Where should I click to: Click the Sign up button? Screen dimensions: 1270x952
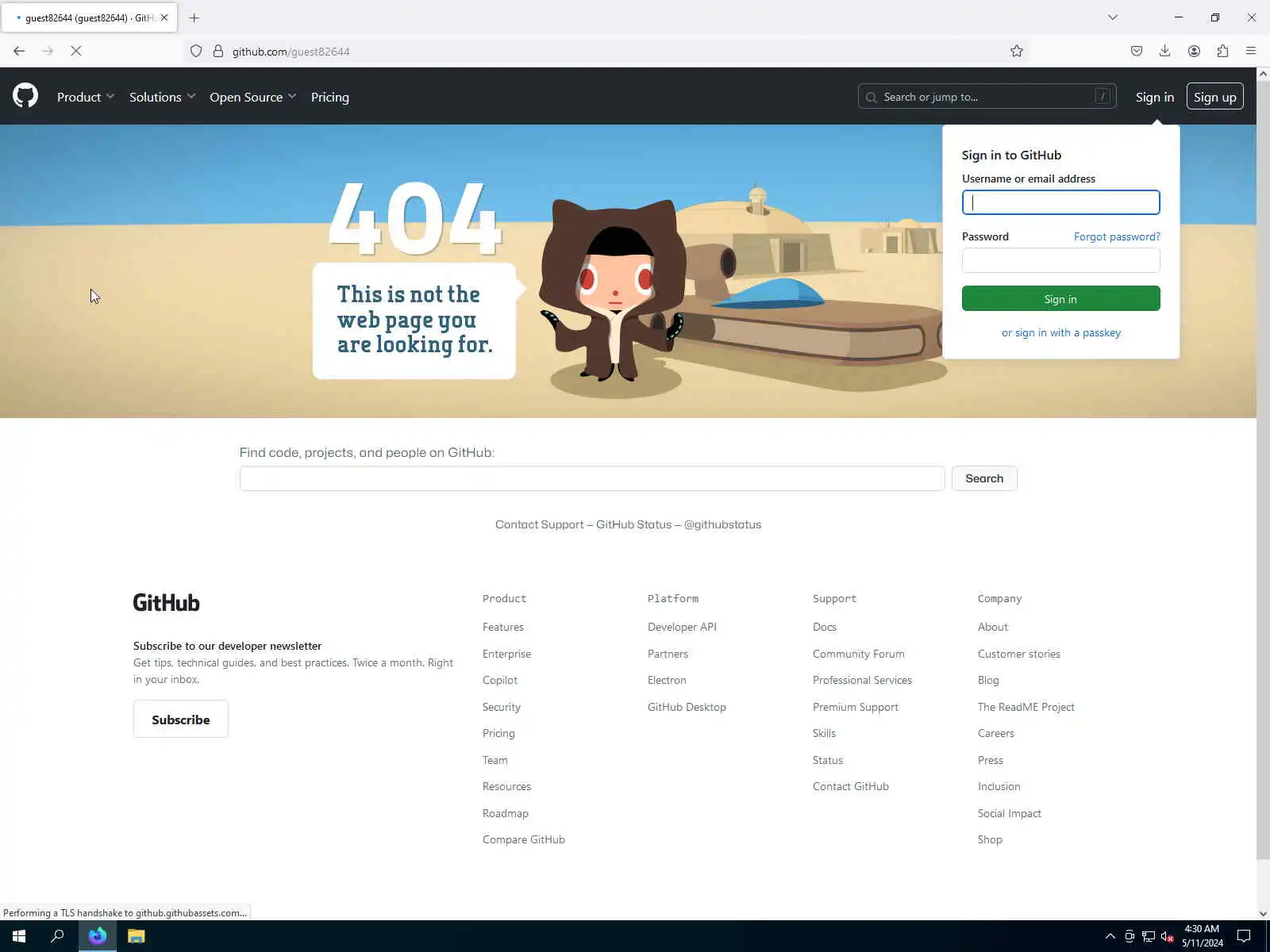point(1214,97)
